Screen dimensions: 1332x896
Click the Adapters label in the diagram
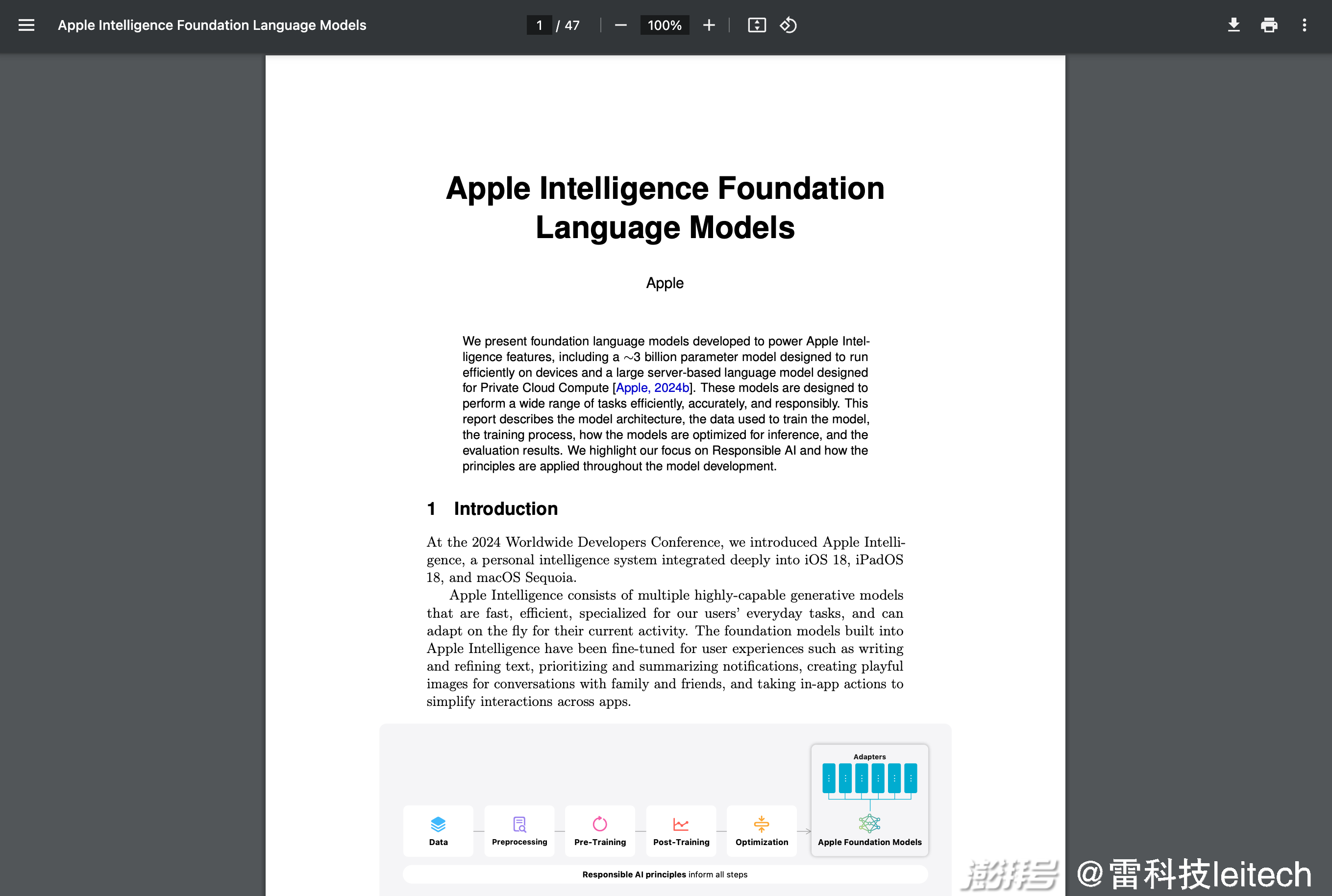pos(869,756)
